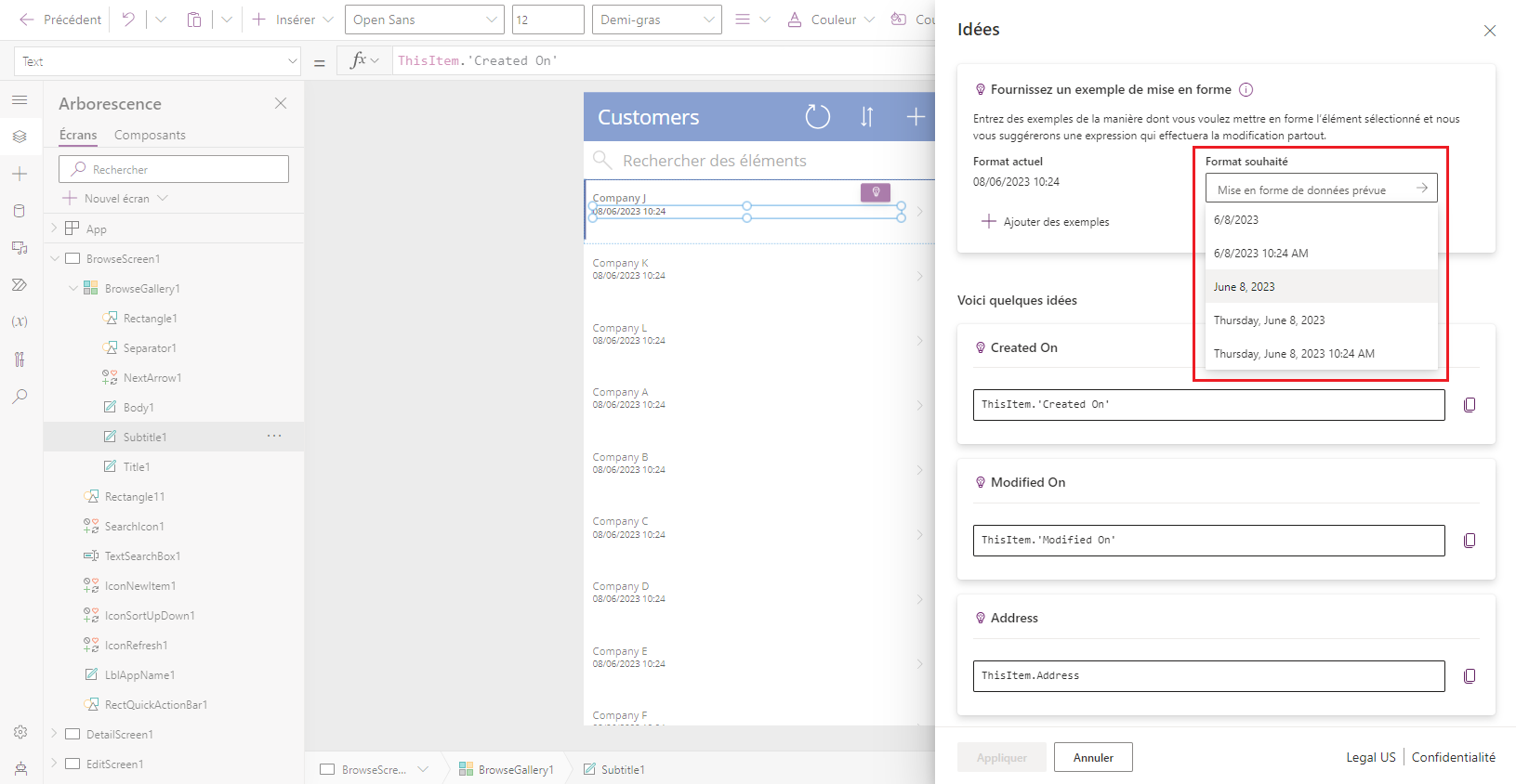Image resolution: width=1516 pixels, height=784 pixels.
Task: Open the undo history dropdown arrow
Action: click(x=160, y=20)
